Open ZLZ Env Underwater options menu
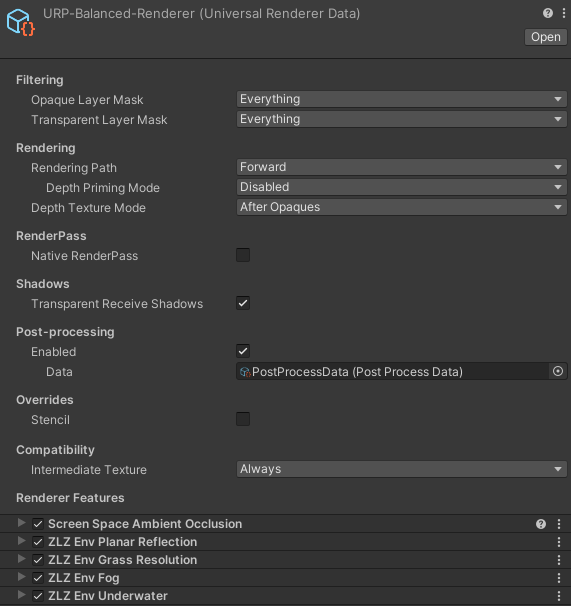Viewport: 571px width, 606px height. pyautogui.click(x=559, y=596)
